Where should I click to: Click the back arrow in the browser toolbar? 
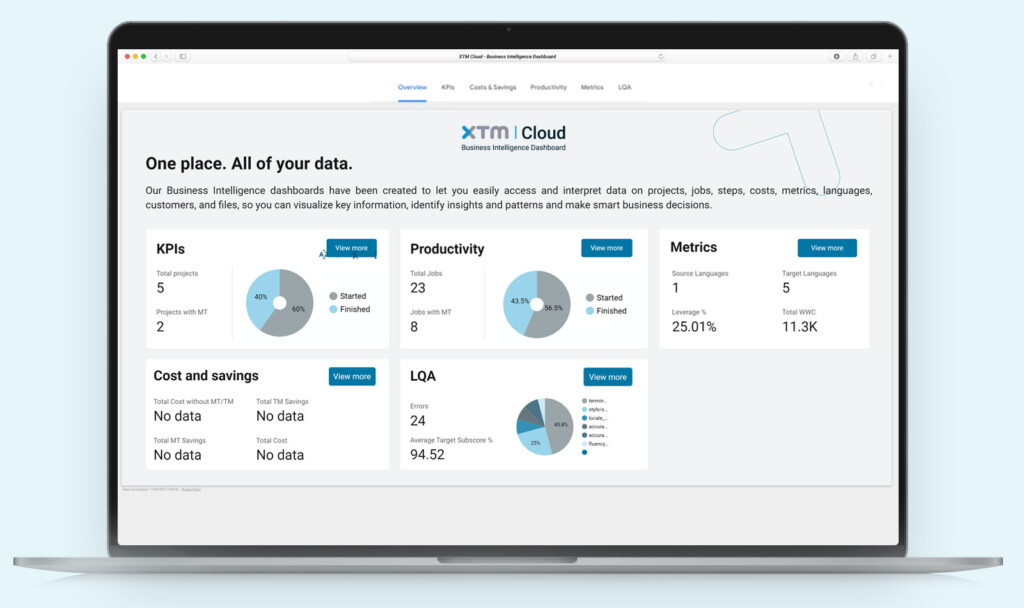(x=155, y=56)
